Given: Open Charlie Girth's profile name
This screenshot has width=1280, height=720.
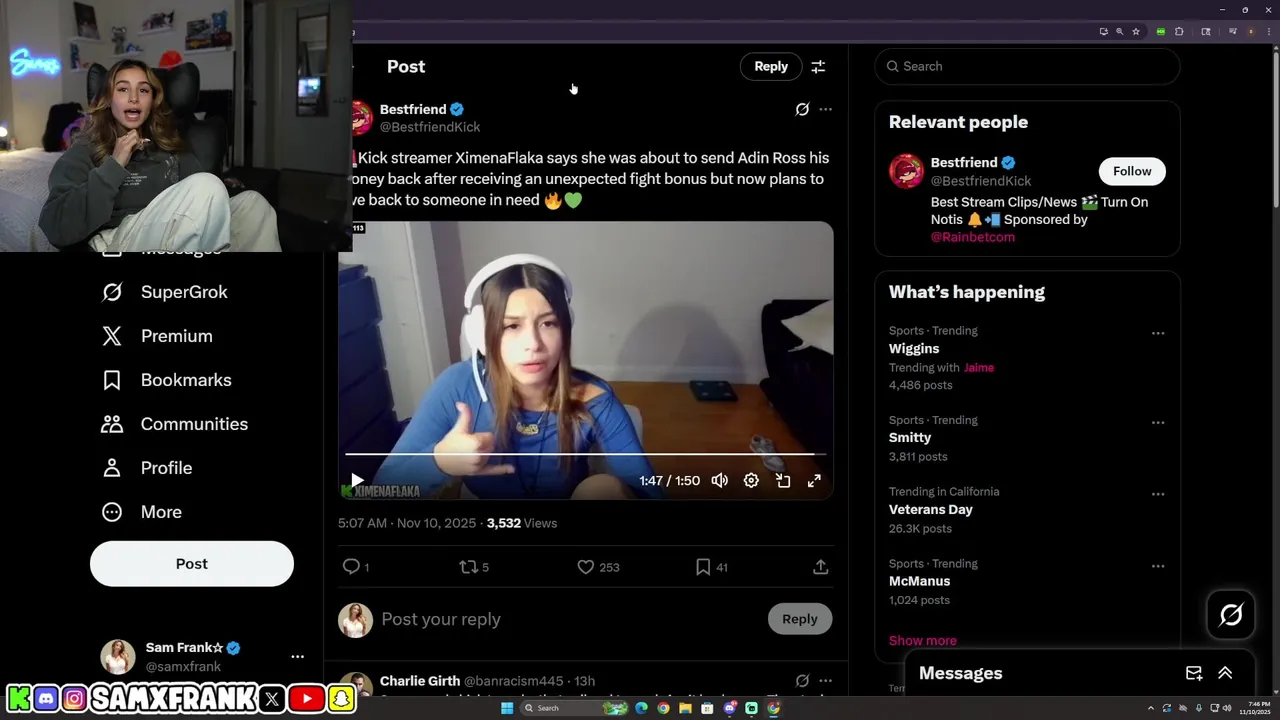Looking at the screenshot, I should (x=420, y=681).
